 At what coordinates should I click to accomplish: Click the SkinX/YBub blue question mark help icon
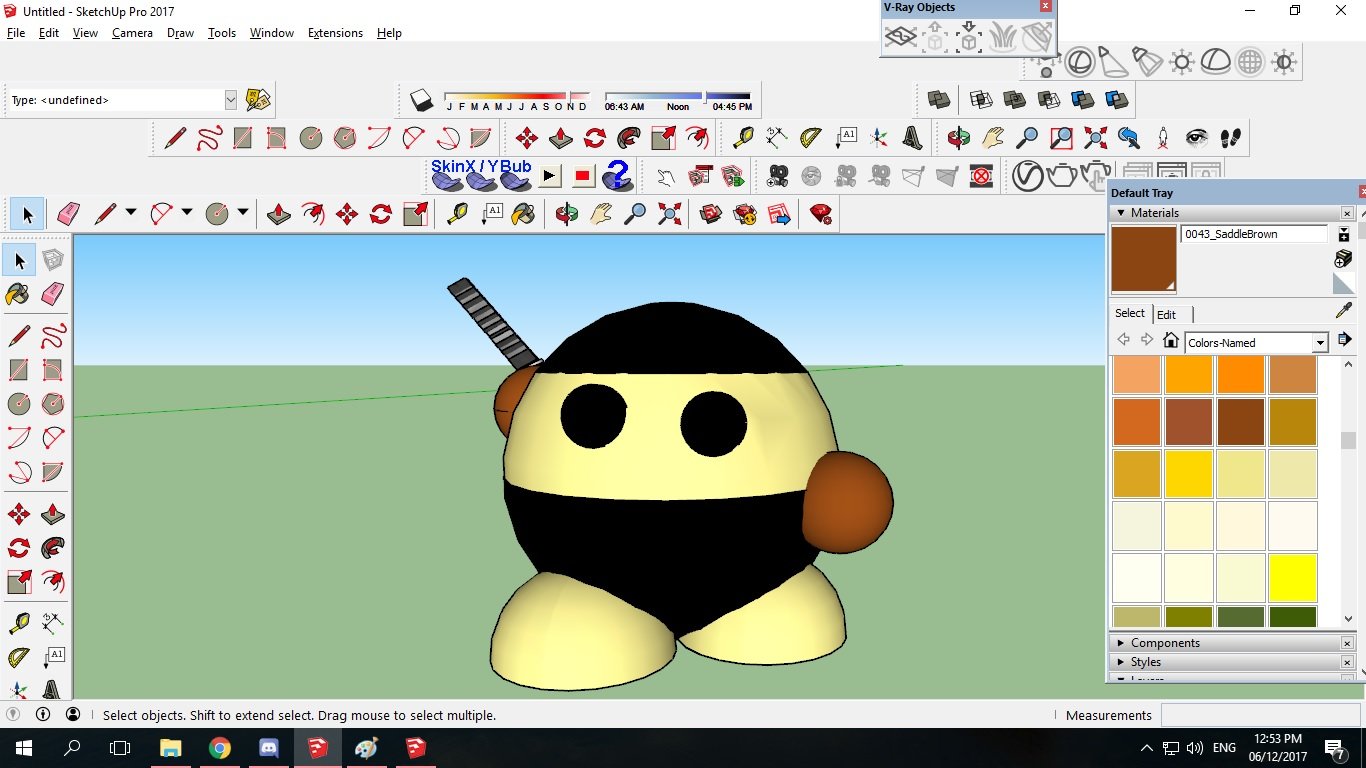point(617,177)
